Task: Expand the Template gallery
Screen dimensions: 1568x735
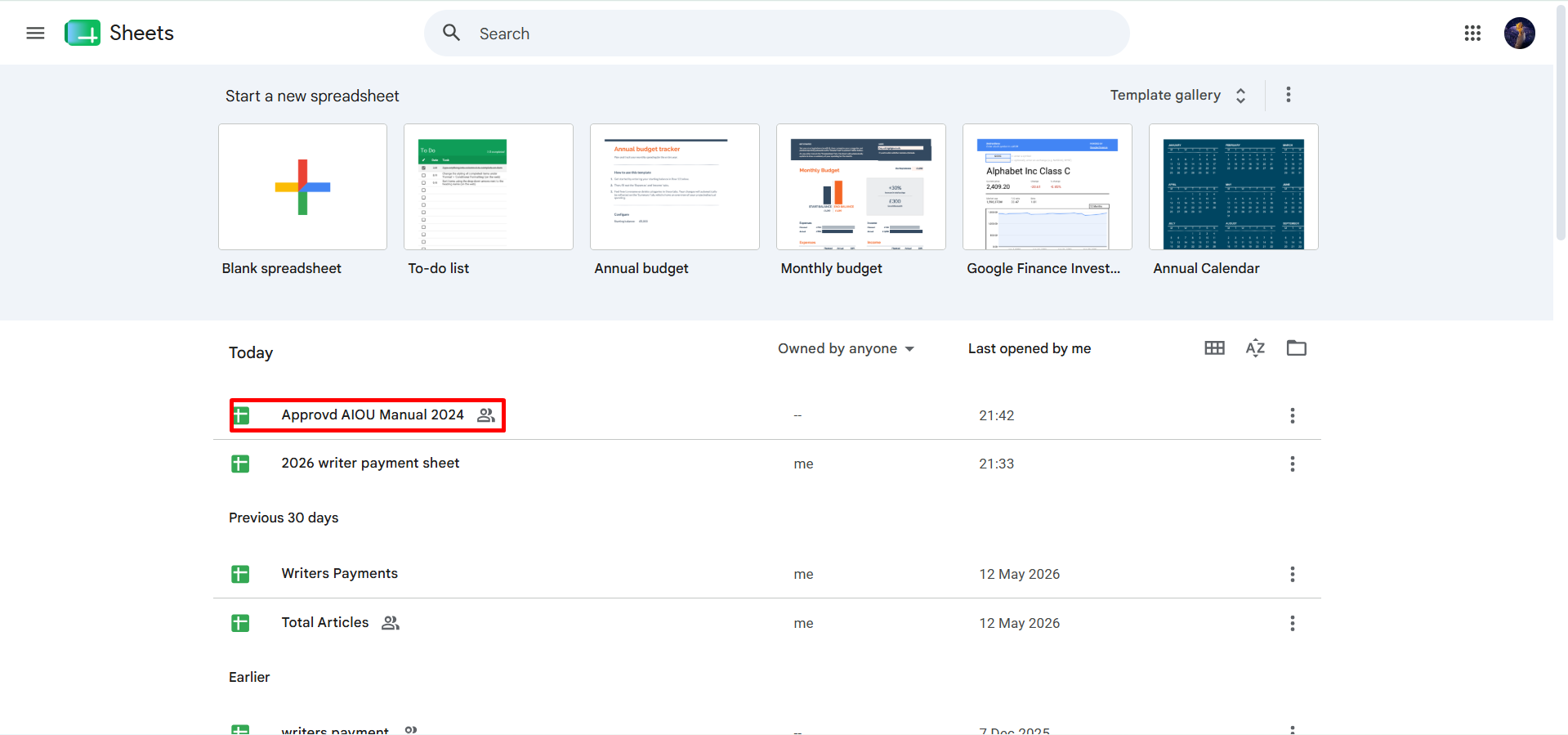Action: click(1178, 95)
